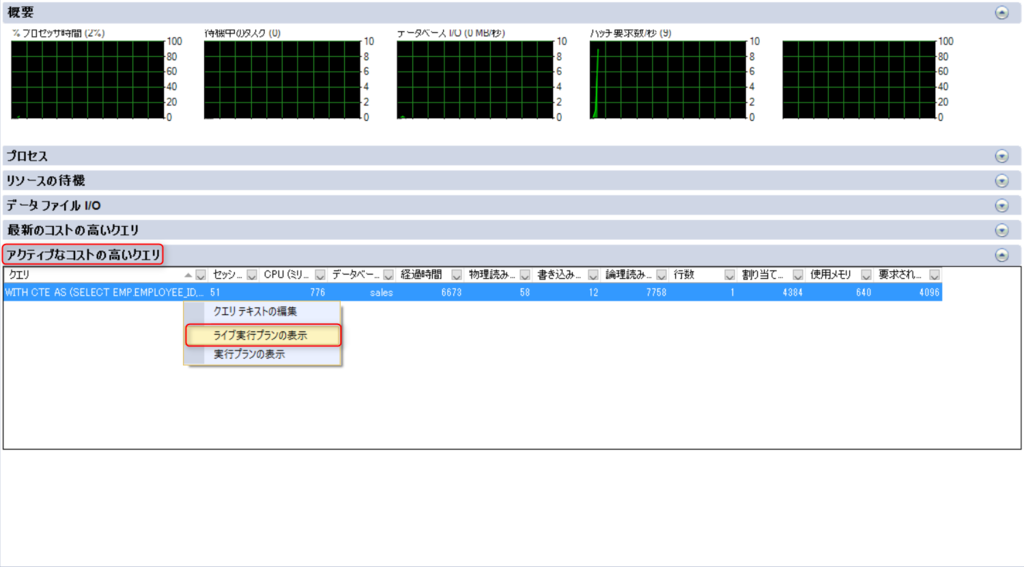This screenshot has height=567, width=1024.
Task: Collapse the アクティブなコストの高いクエリ section
Action: [x=1001, y=255]
